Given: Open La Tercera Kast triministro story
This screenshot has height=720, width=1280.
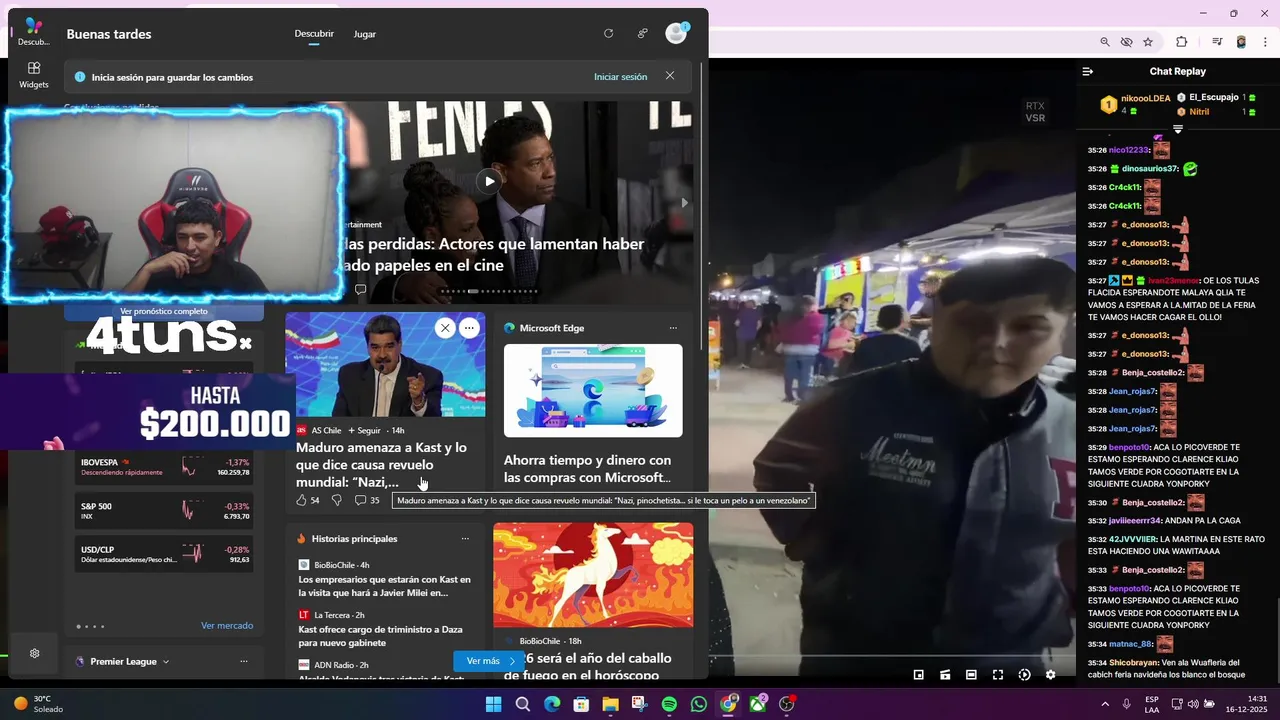Looking at the screenshot, I should pos(380,636).
